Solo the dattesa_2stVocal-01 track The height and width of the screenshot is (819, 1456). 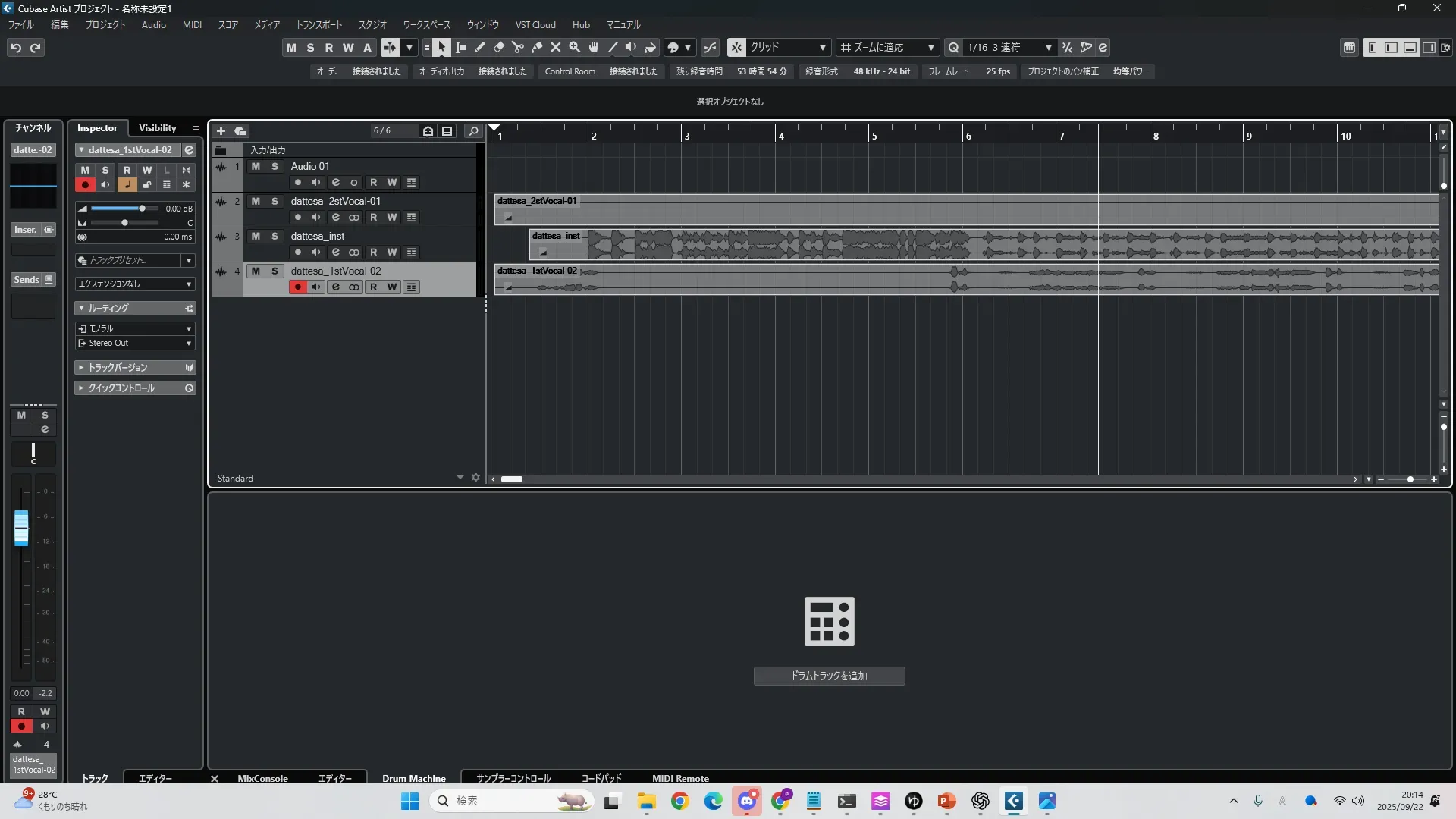pos(275,202)
